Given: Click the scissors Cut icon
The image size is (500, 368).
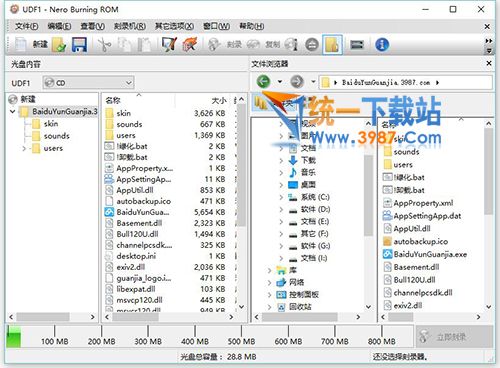Looking at the screenshot, I should pyautogui.click(x=104, y=45).
